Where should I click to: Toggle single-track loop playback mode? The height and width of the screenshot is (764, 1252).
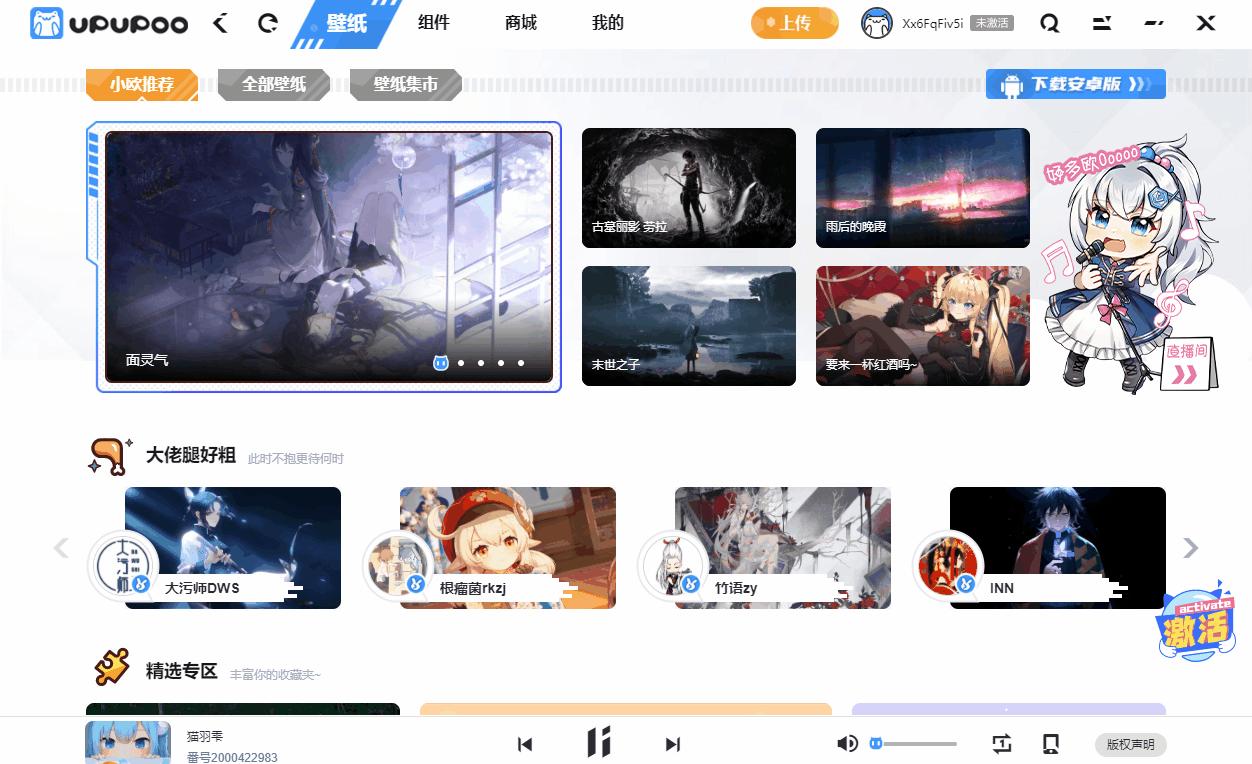coord(1002,744)
